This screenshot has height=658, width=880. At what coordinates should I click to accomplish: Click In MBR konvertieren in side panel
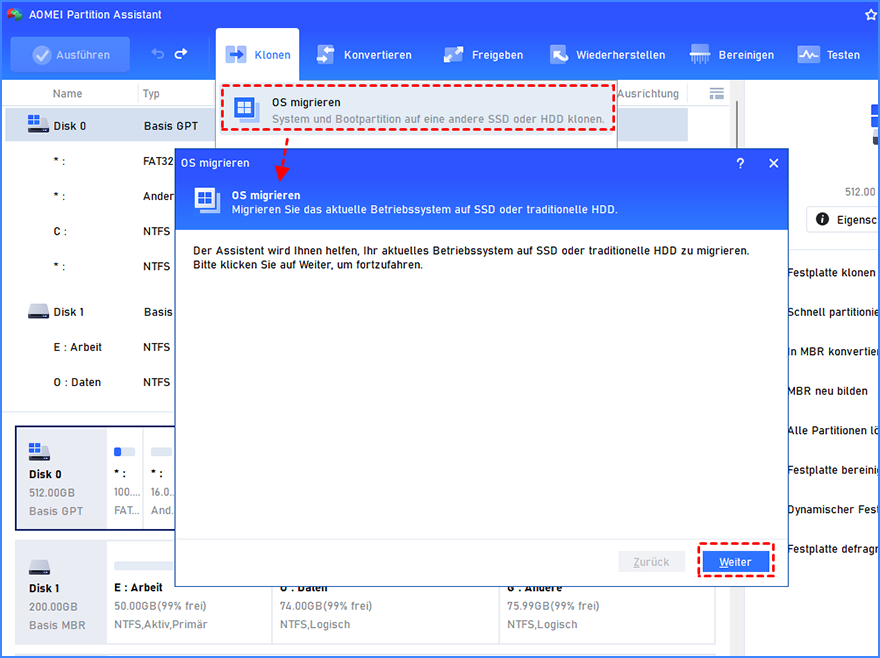click(833, 351)
